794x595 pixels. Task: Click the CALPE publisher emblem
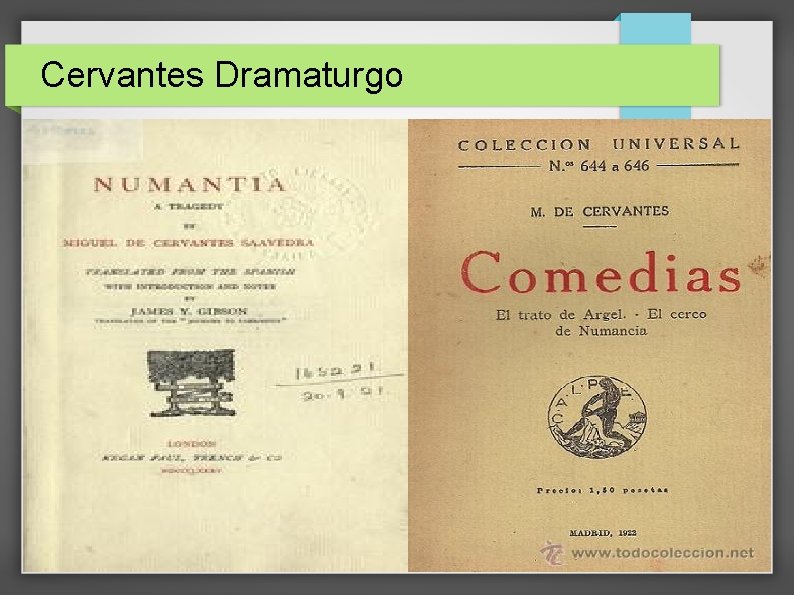[598, 416]
